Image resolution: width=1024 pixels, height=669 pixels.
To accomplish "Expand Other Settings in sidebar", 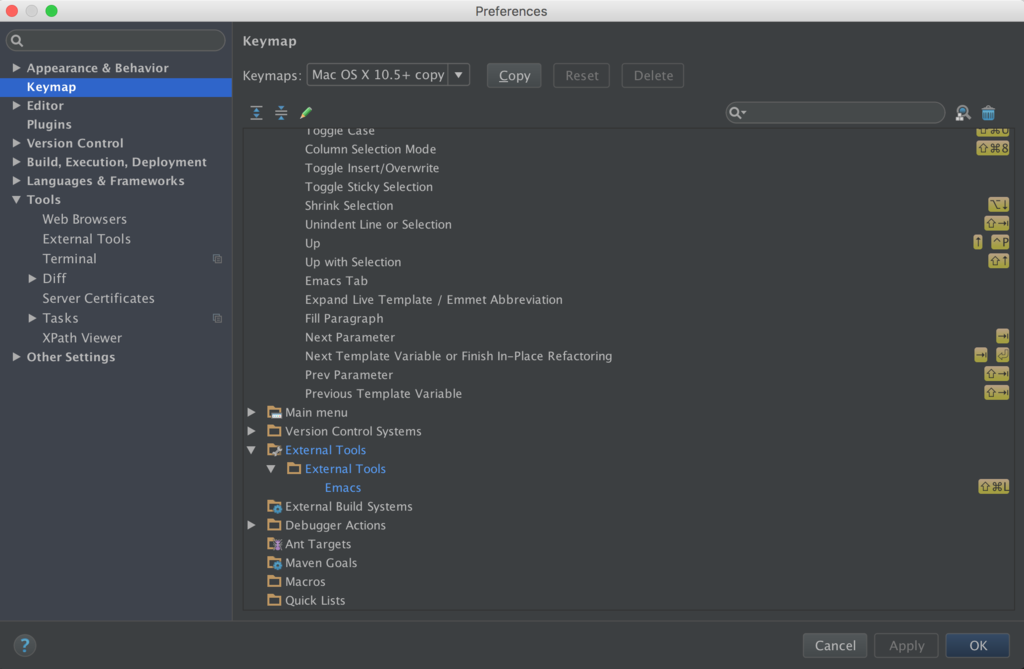I will point(16,357).
